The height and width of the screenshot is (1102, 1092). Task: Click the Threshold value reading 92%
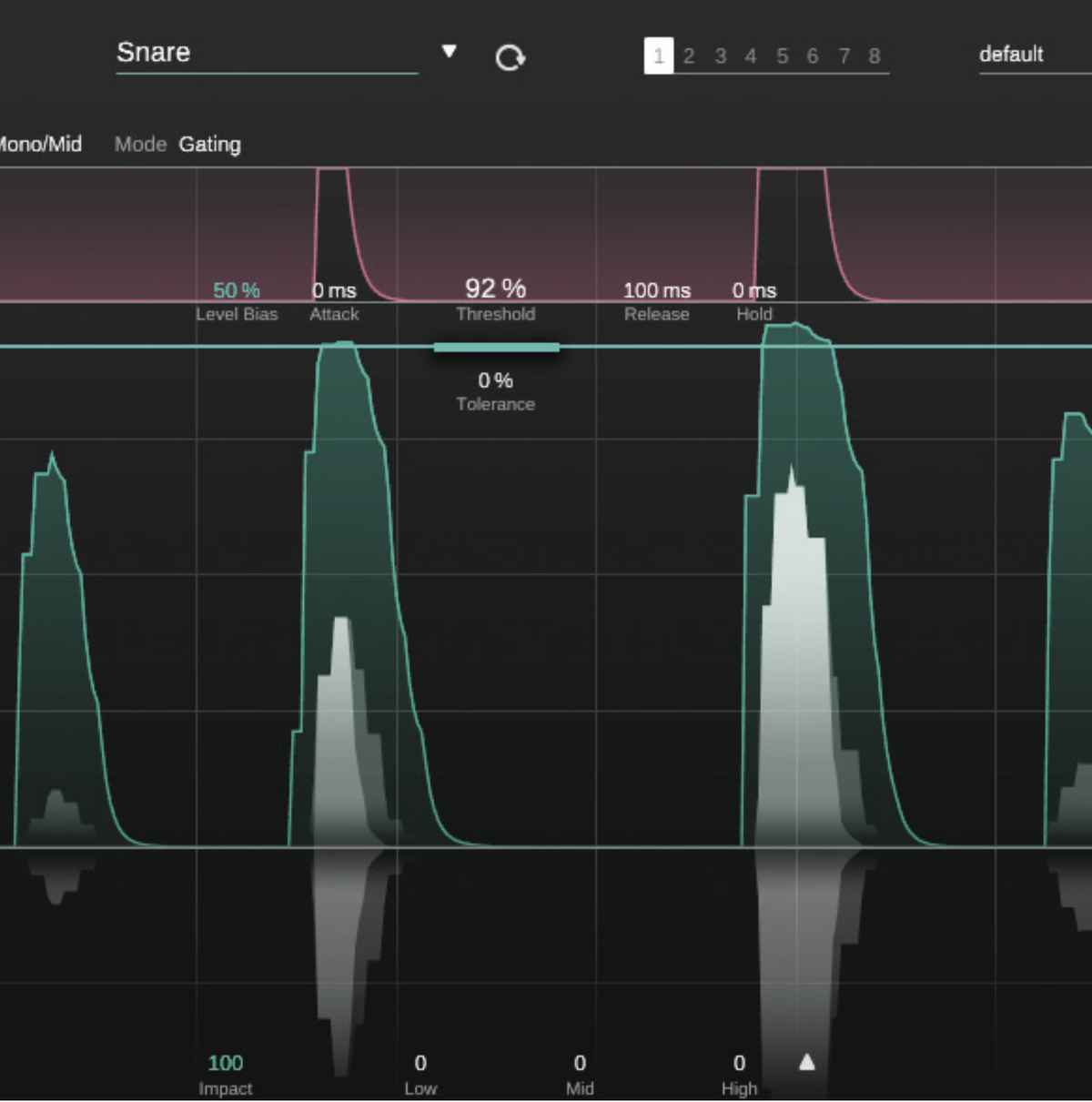[496, 288]
